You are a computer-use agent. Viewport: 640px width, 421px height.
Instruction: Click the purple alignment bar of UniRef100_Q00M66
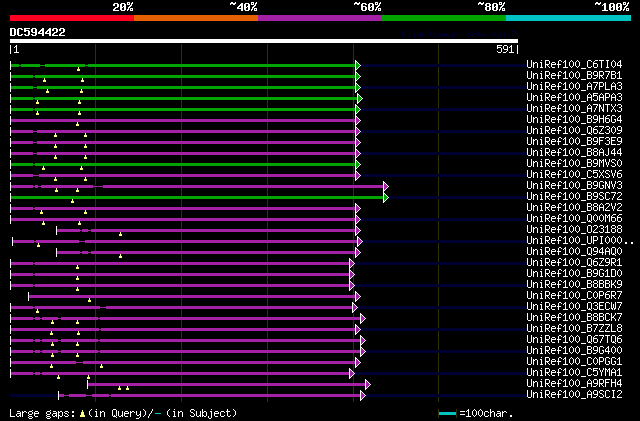[x=183, y=220]
